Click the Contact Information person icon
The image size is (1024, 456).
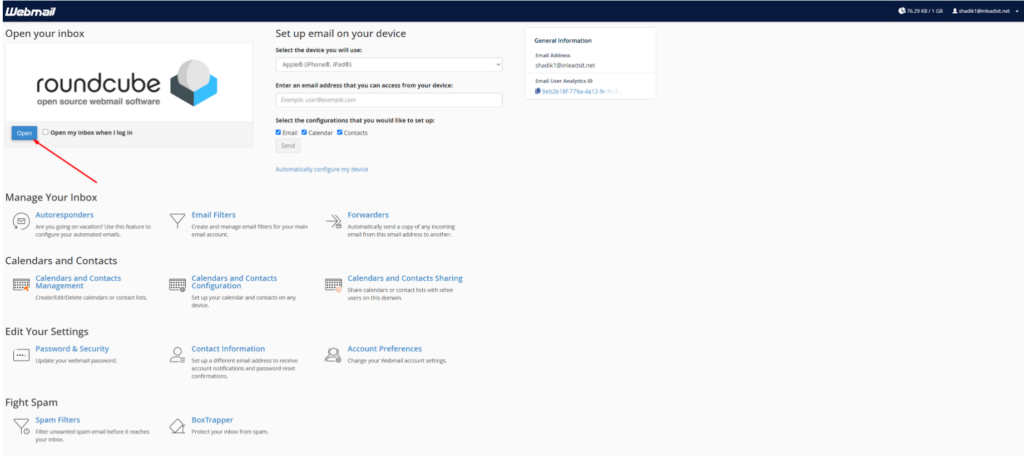[178, 355]
